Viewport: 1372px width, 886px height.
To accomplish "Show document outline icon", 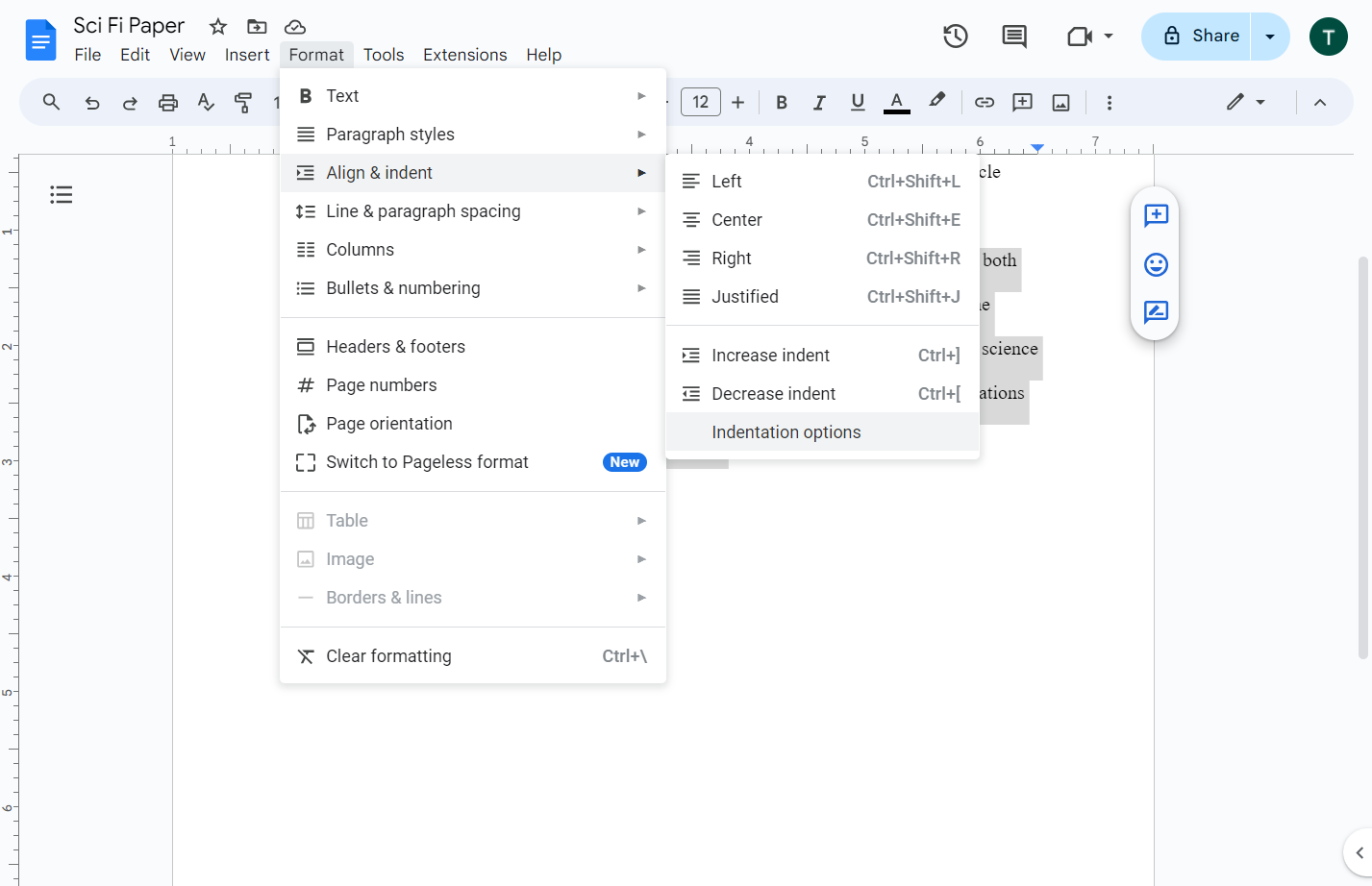I will [62, 195].
